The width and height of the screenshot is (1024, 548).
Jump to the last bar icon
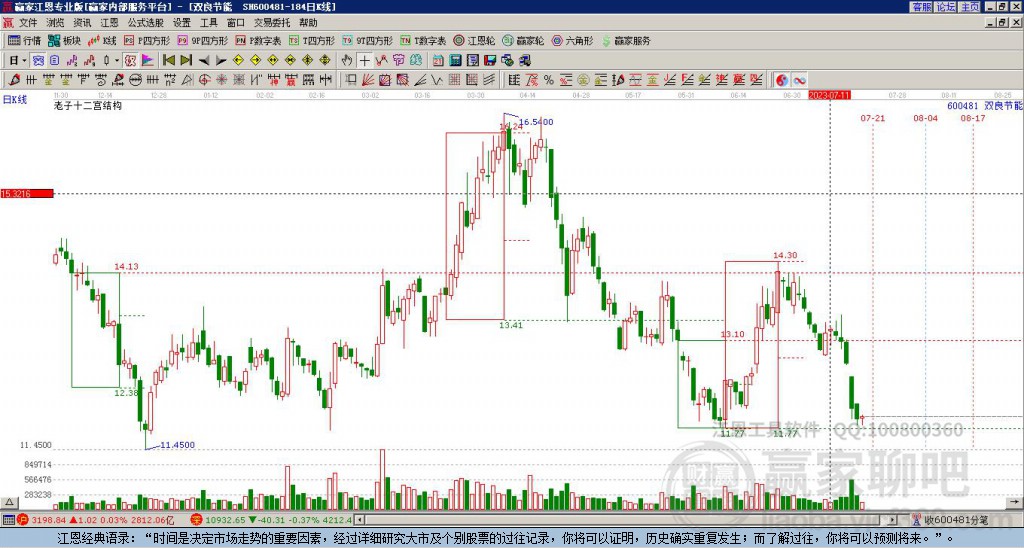click(x=185, y=61)
